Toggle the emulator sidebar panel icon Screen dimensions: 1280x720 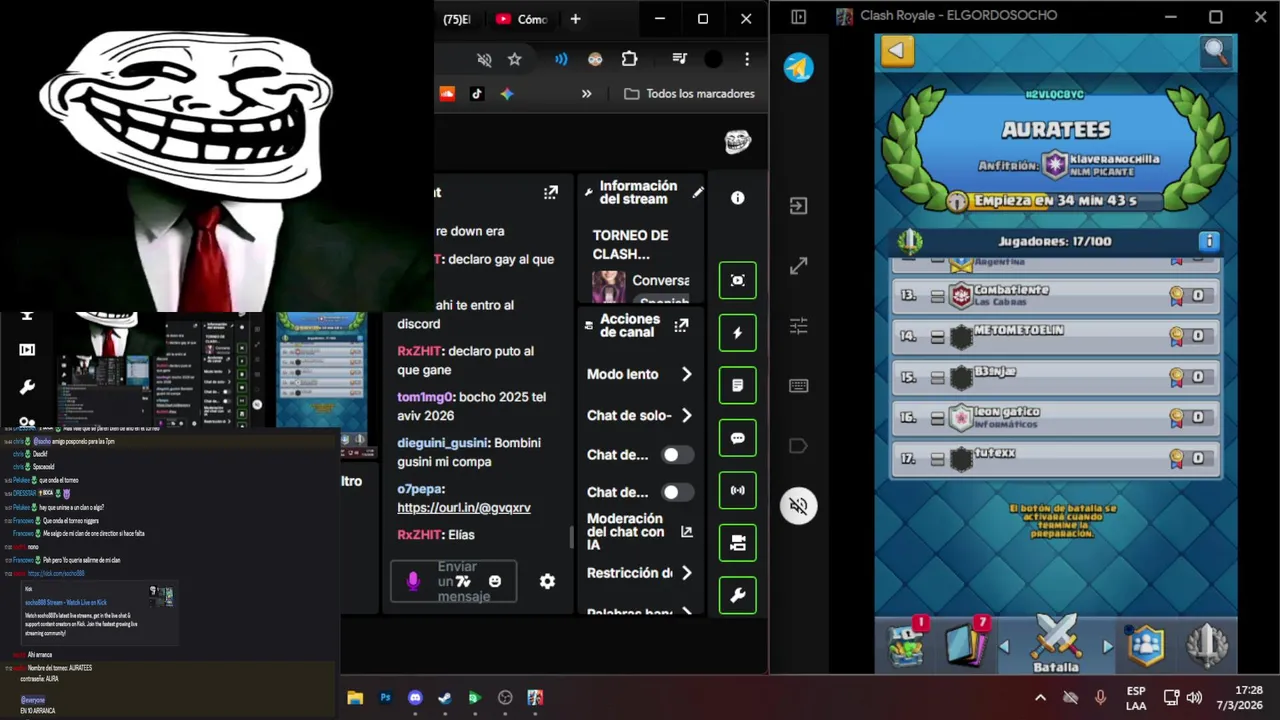click(798, 17)
